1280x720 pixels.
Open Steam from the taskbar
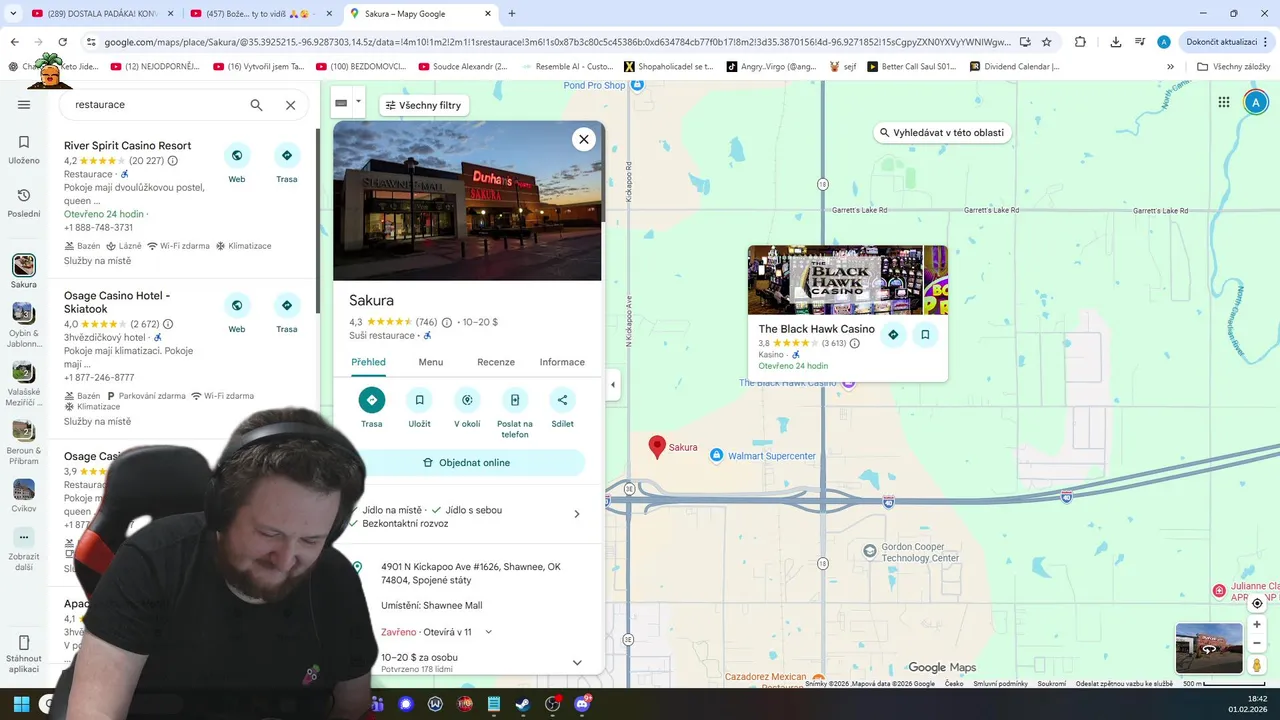coord(523,704)
